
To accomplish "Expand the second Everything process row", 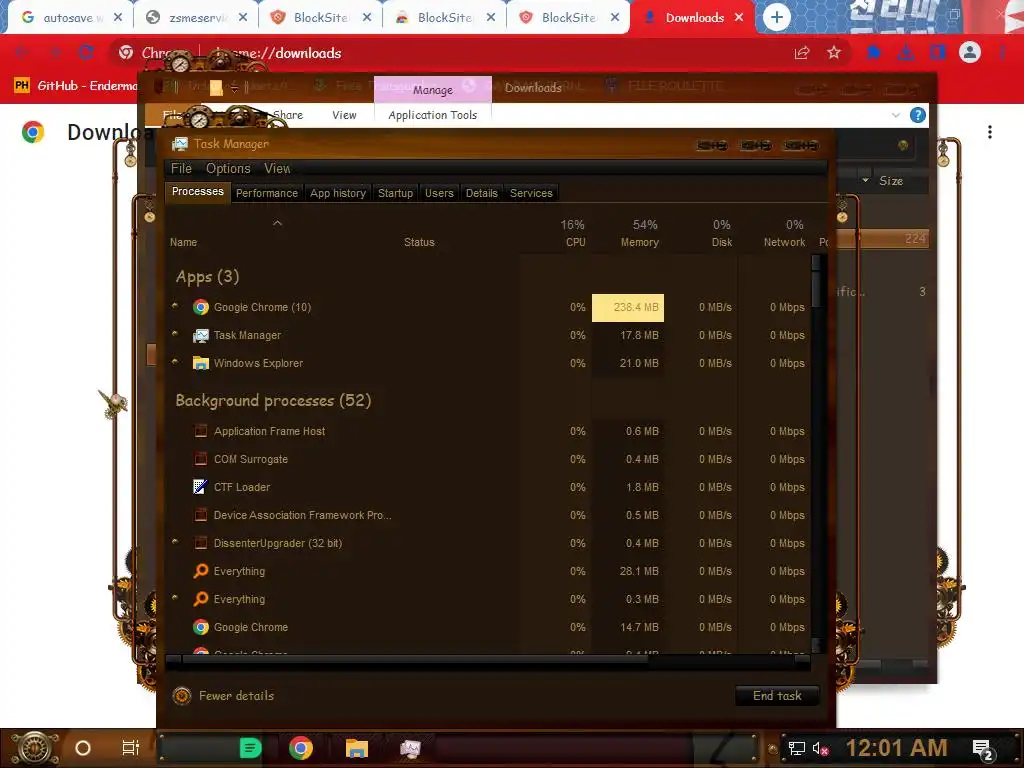I will tap(175, 598).
